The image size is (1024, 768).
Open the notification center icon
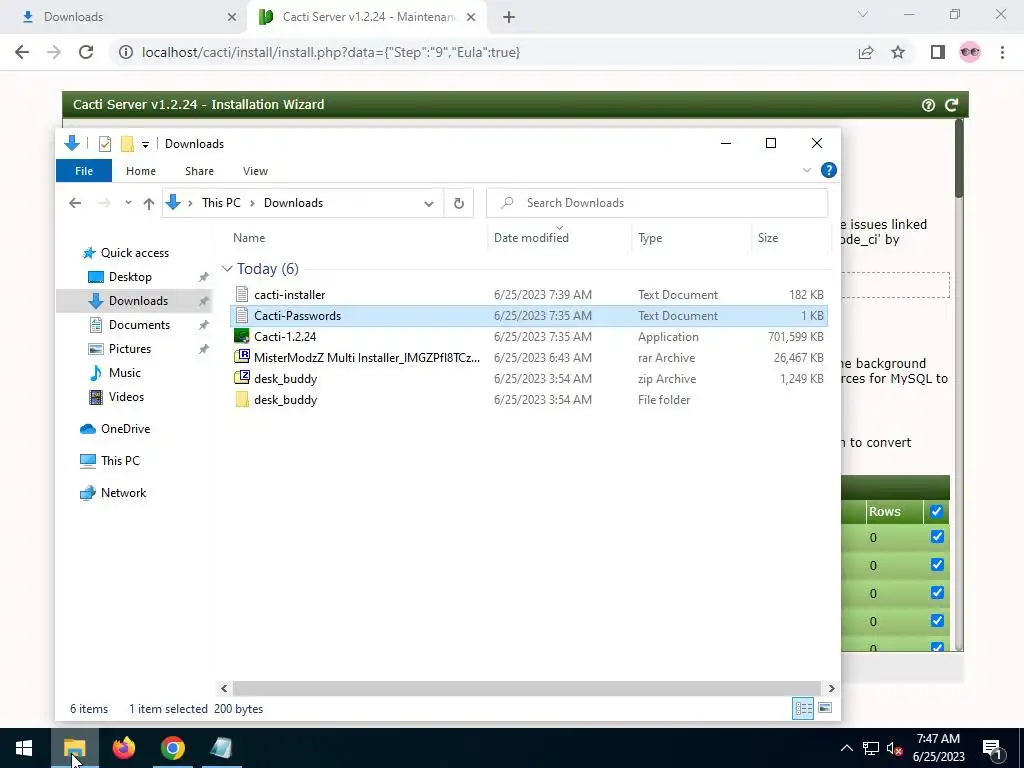coord(993,748)
